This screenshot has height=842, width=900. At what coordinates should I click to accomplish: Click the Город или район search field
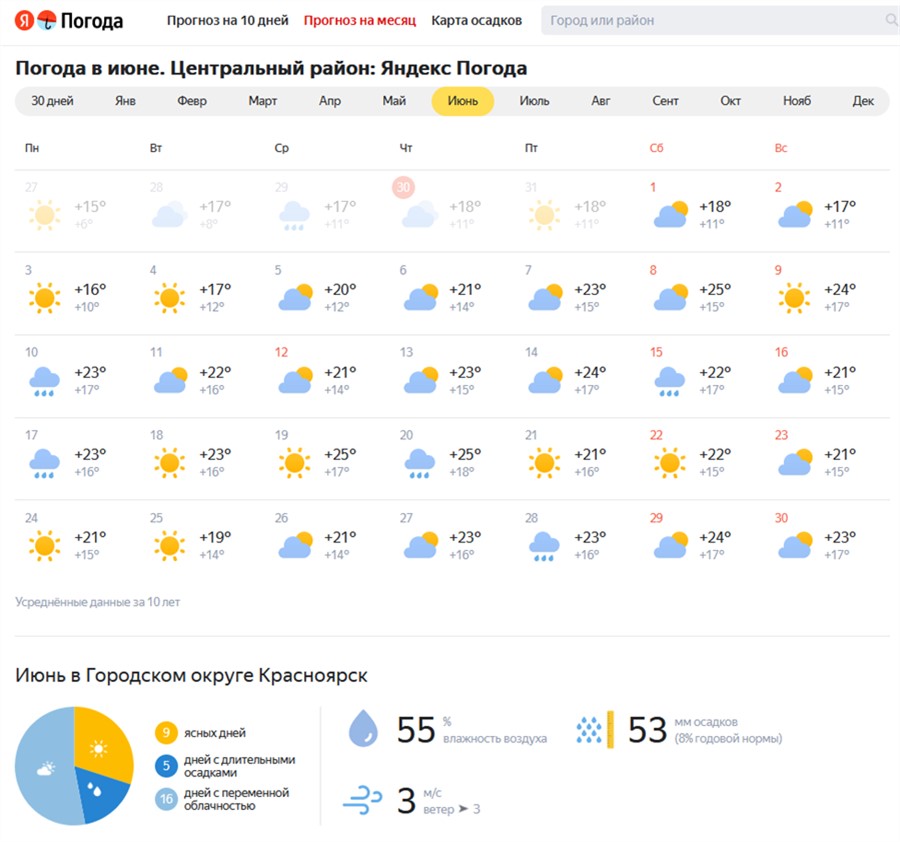[720, 21]
